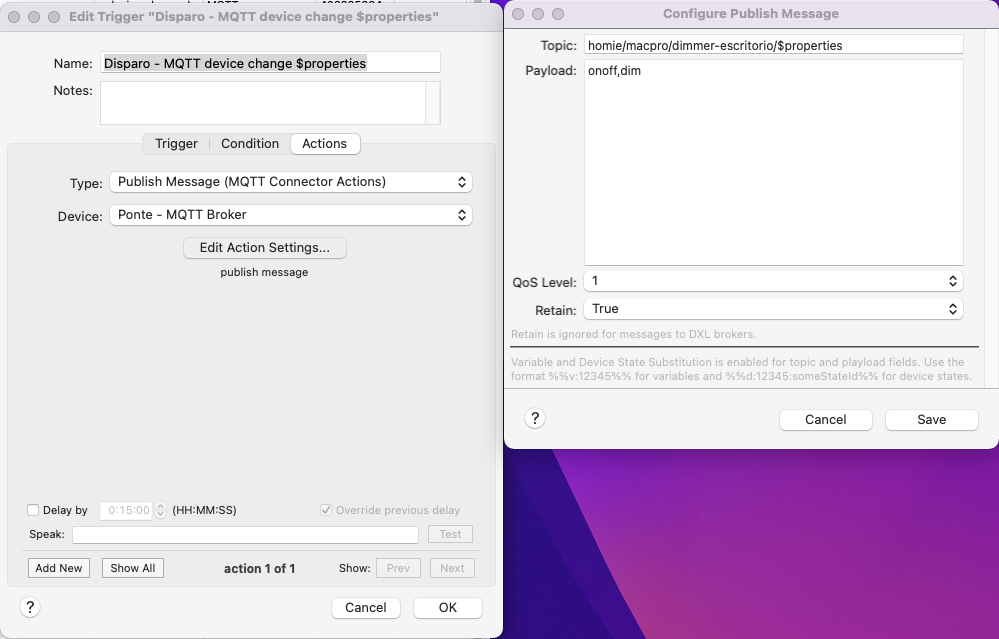
Task: Click the Topic input field
Action: click(x=773, y=45)
